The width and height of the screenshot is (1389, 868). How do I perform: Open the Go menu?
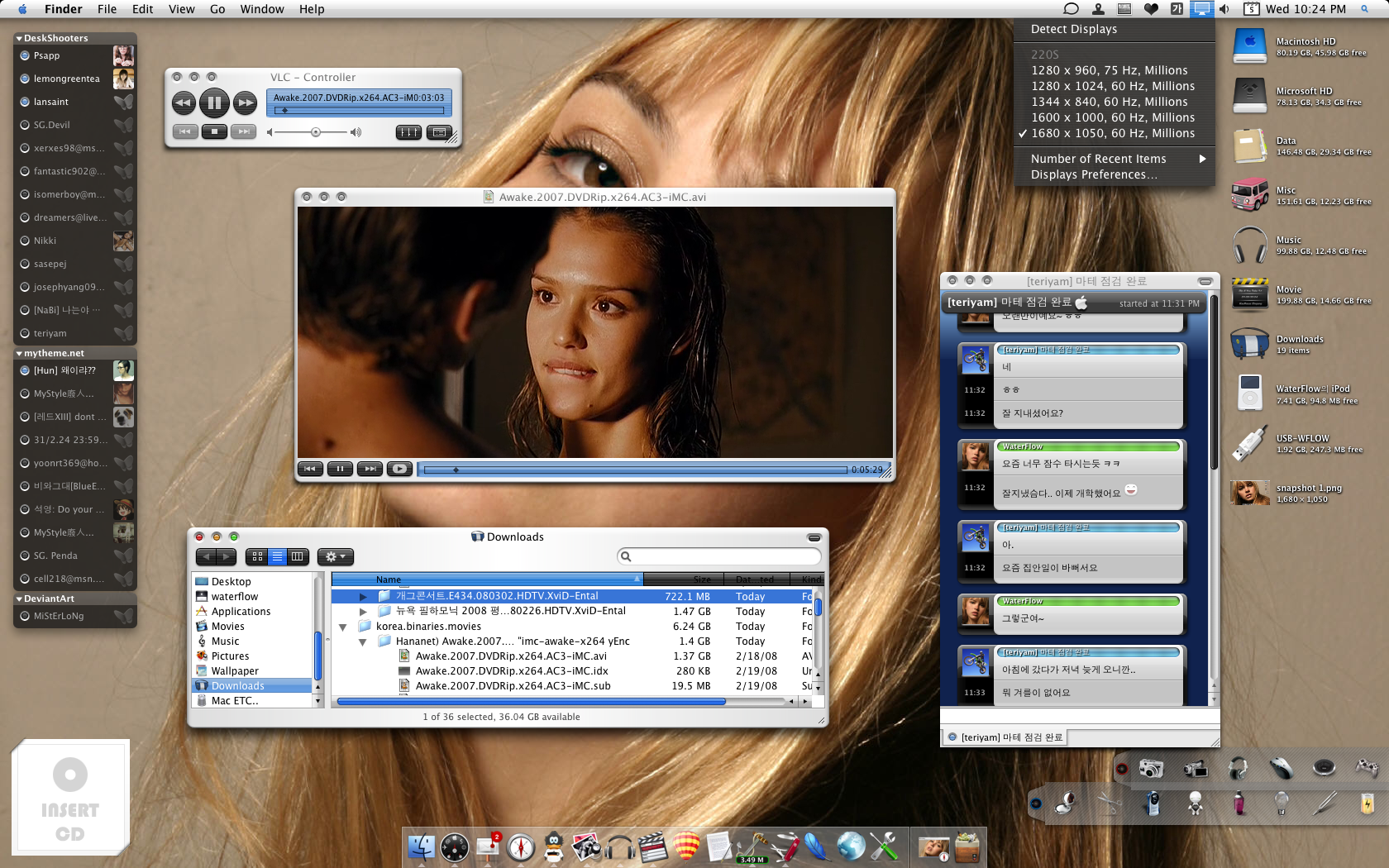[217, 9]
